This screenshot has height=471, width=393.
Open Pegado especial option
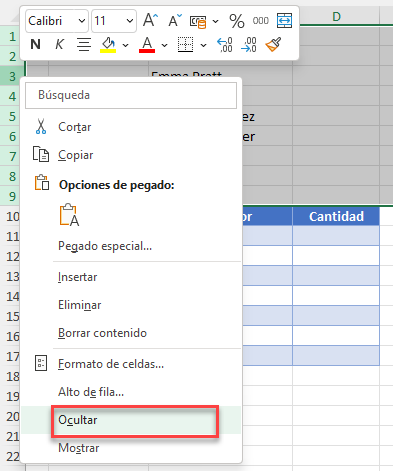(131, 246)
